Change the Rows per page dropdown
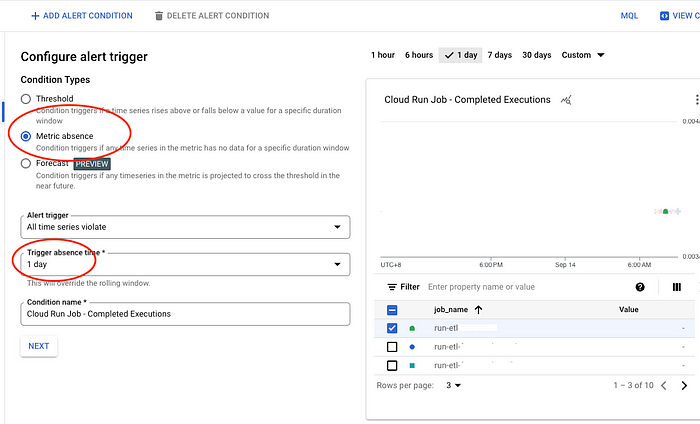The image size is (700, 424). [454, 385]
